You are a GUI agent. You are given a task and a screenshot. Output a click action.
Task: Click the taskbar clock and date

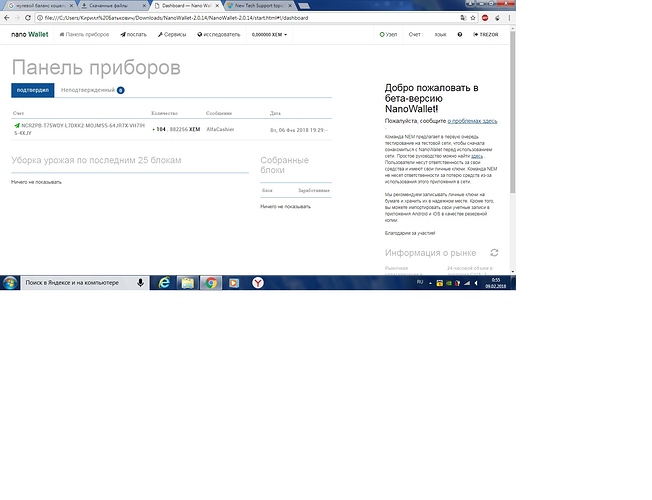(x=496, y=283)
